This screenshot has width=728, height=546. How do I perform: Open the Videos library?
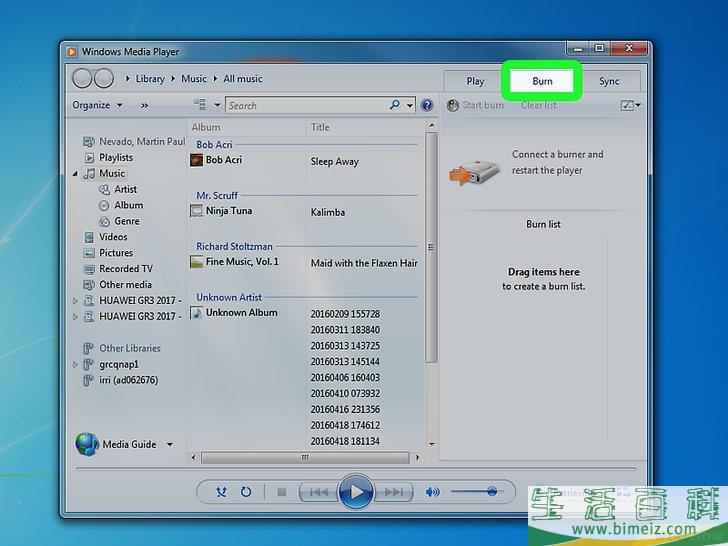click(x=113, y=237)
